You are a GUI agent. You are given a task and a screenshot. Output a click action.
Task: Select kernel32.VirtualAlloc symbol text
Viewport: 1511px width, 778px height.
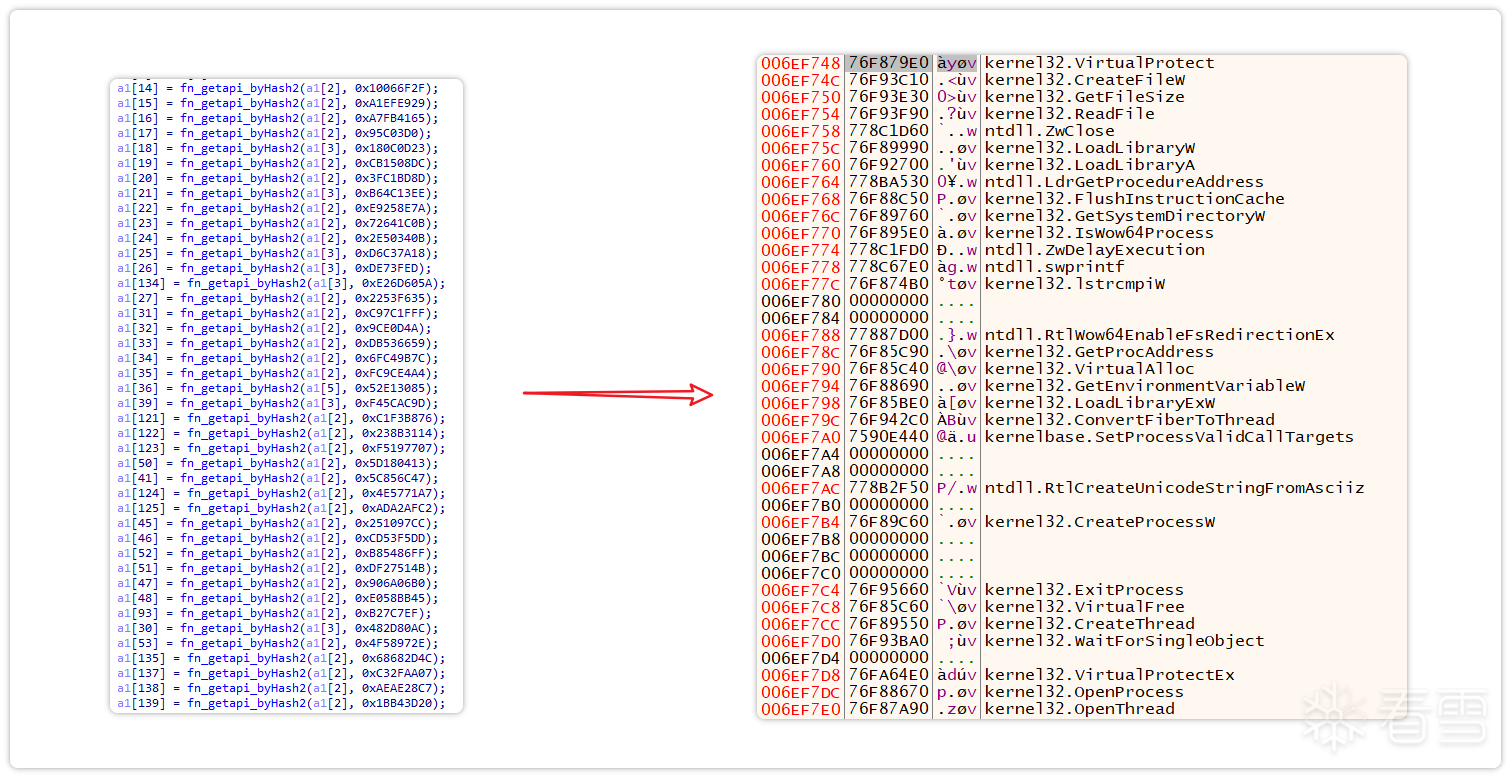click(1090, 369)
